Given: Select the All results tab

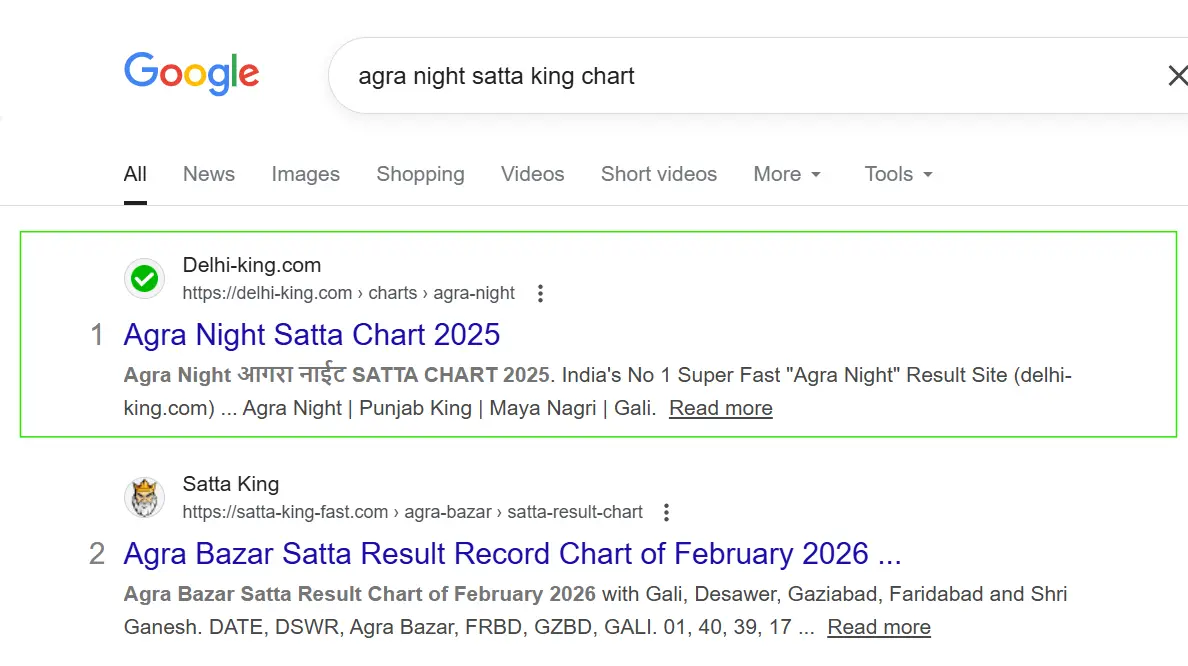Looking at the screenshot, I should pyautogui.click(x=135, y=174).
